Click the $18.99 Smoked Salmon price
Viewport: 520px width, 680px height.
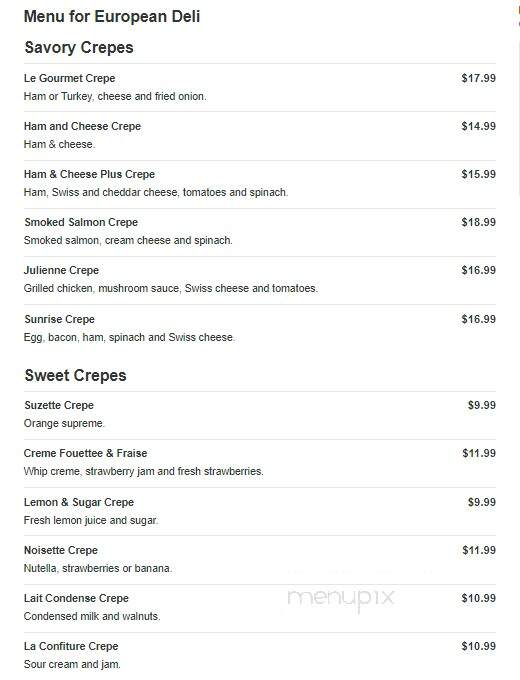pyautogui.click(x=479, y=222)
